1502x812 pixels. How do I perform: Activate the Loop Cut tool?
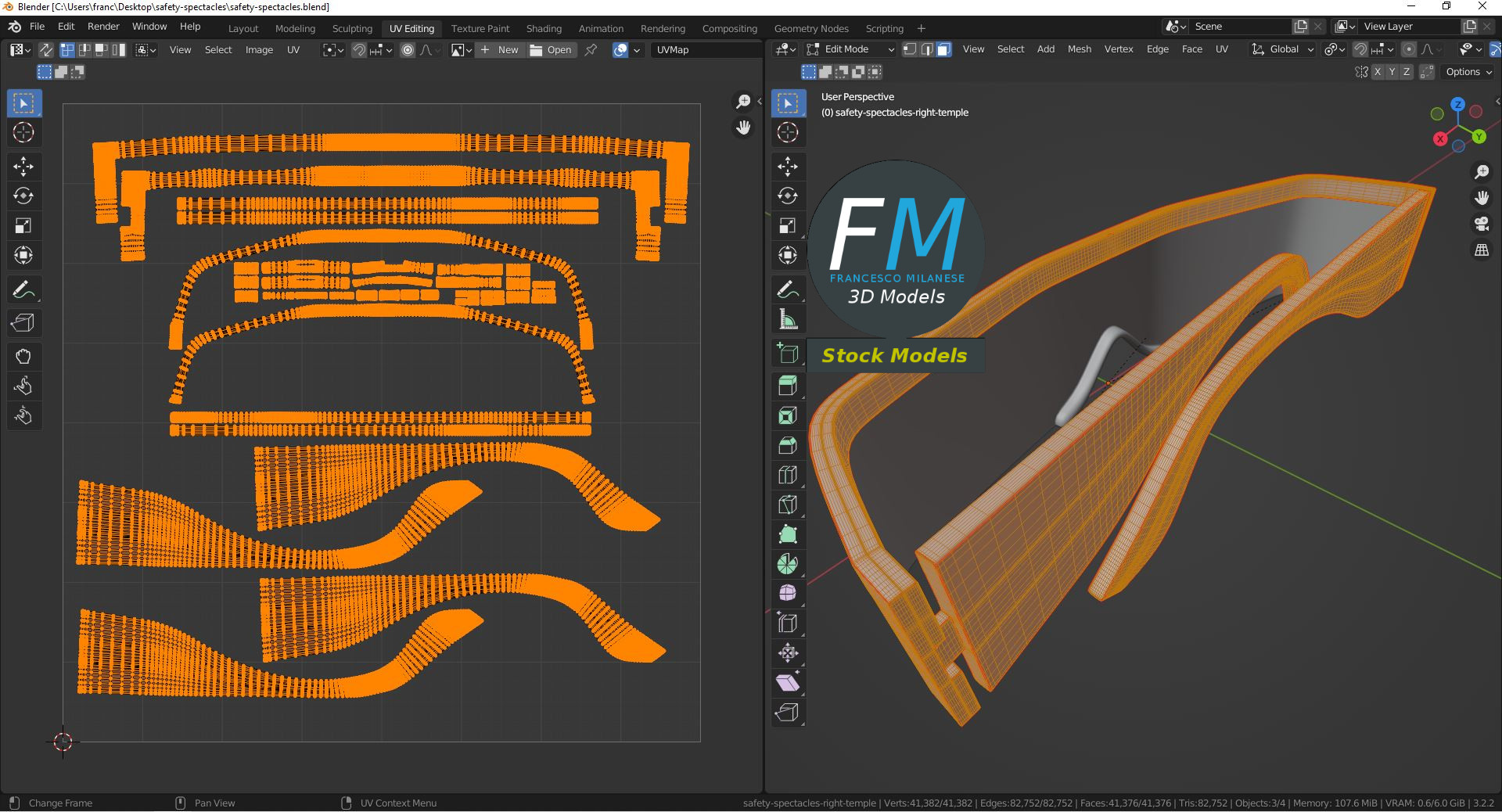pos(788,476)
